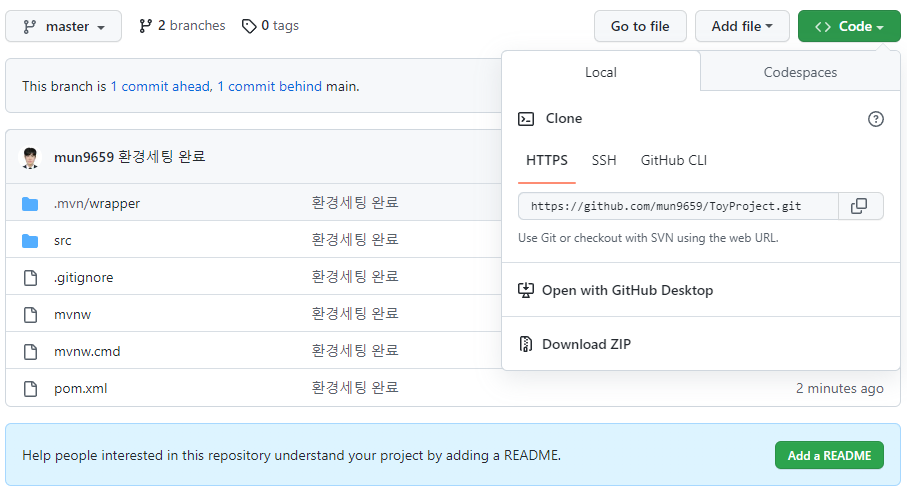View the 2 branches link
This screenshot has width=907, height=496.
pyautogui.click(x=182, y=25)
